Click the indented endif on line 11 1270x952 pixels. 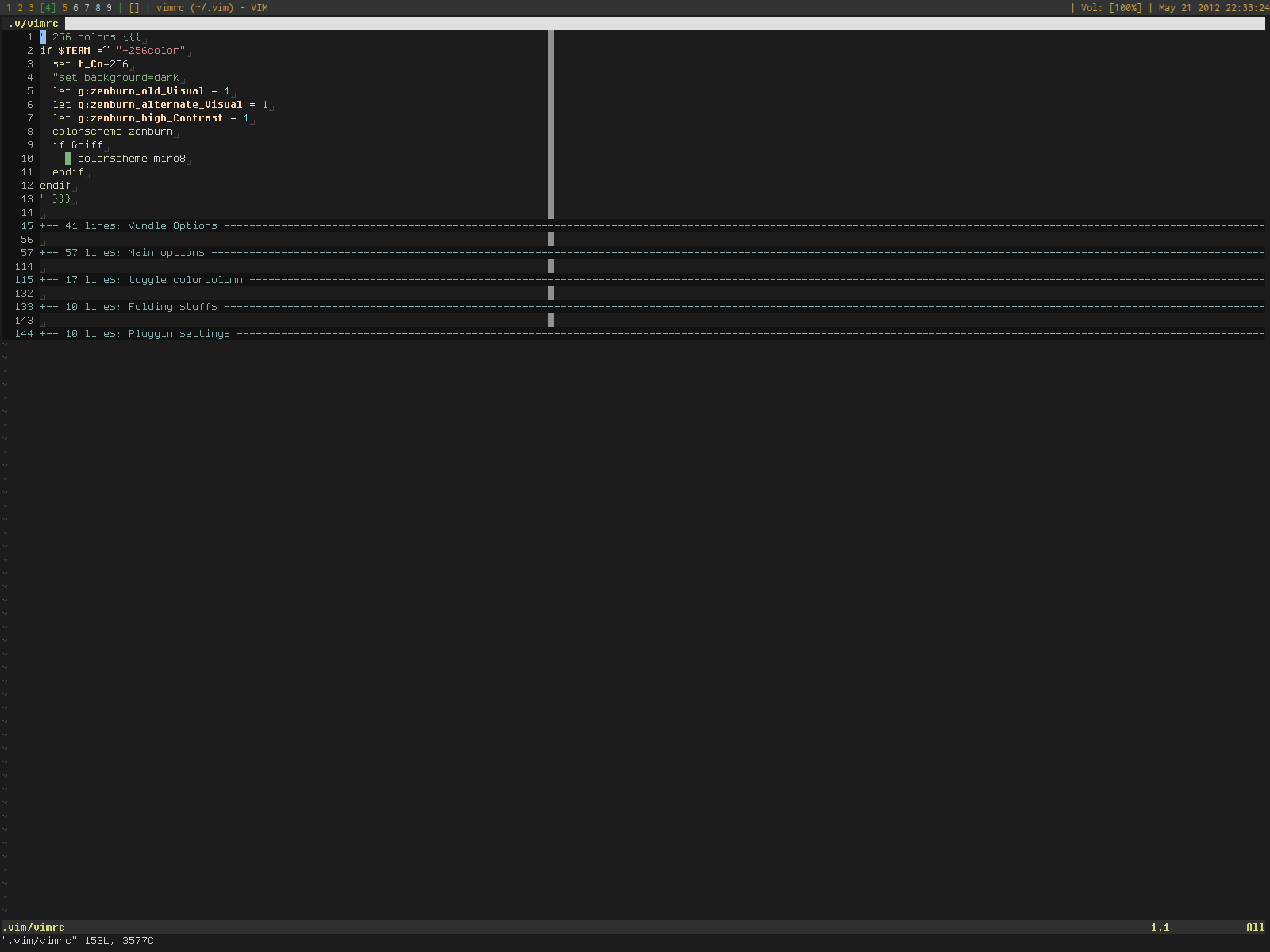pyautogui.click(x=68, y=172)
